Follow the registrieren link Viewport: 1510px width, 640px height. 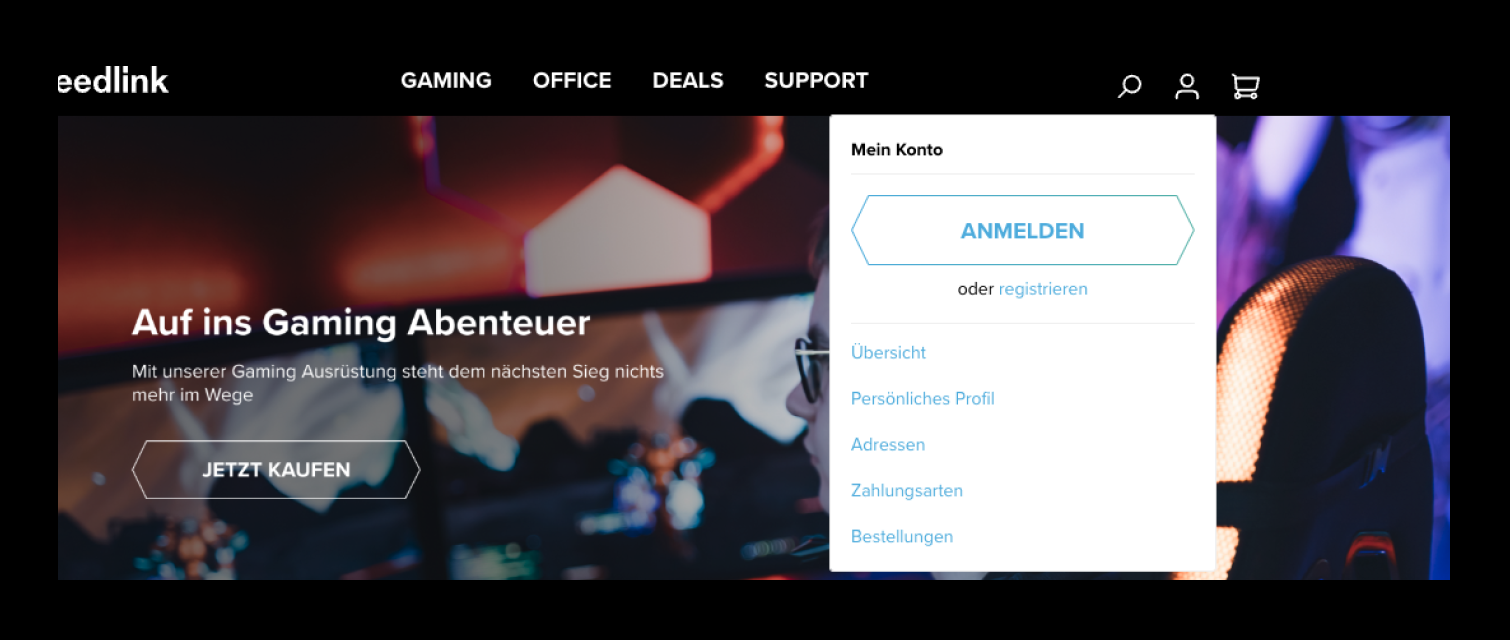coord(1043,289)
